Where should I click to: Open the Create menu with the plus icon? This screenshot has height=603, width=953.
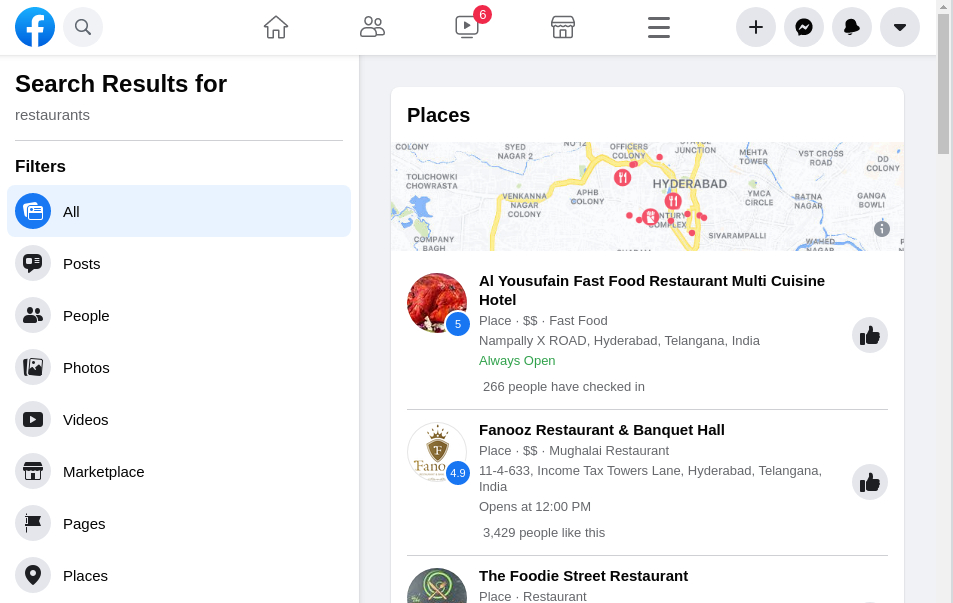coord(755,27)
